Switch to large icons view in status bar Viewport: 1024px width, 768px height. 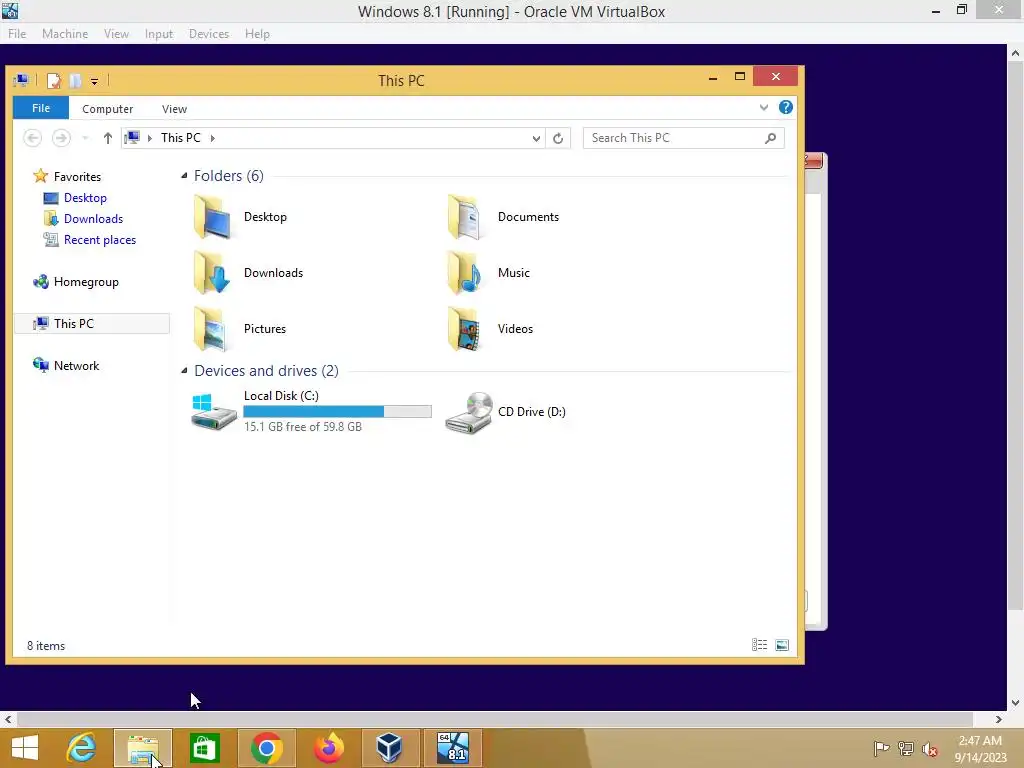point(782,645)
